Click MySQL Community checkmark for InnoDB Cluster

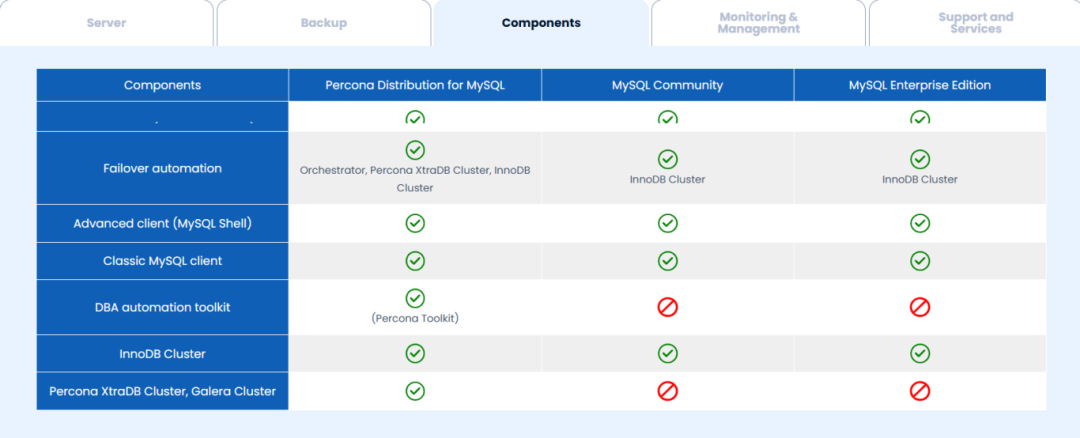(x=667, y=353)
